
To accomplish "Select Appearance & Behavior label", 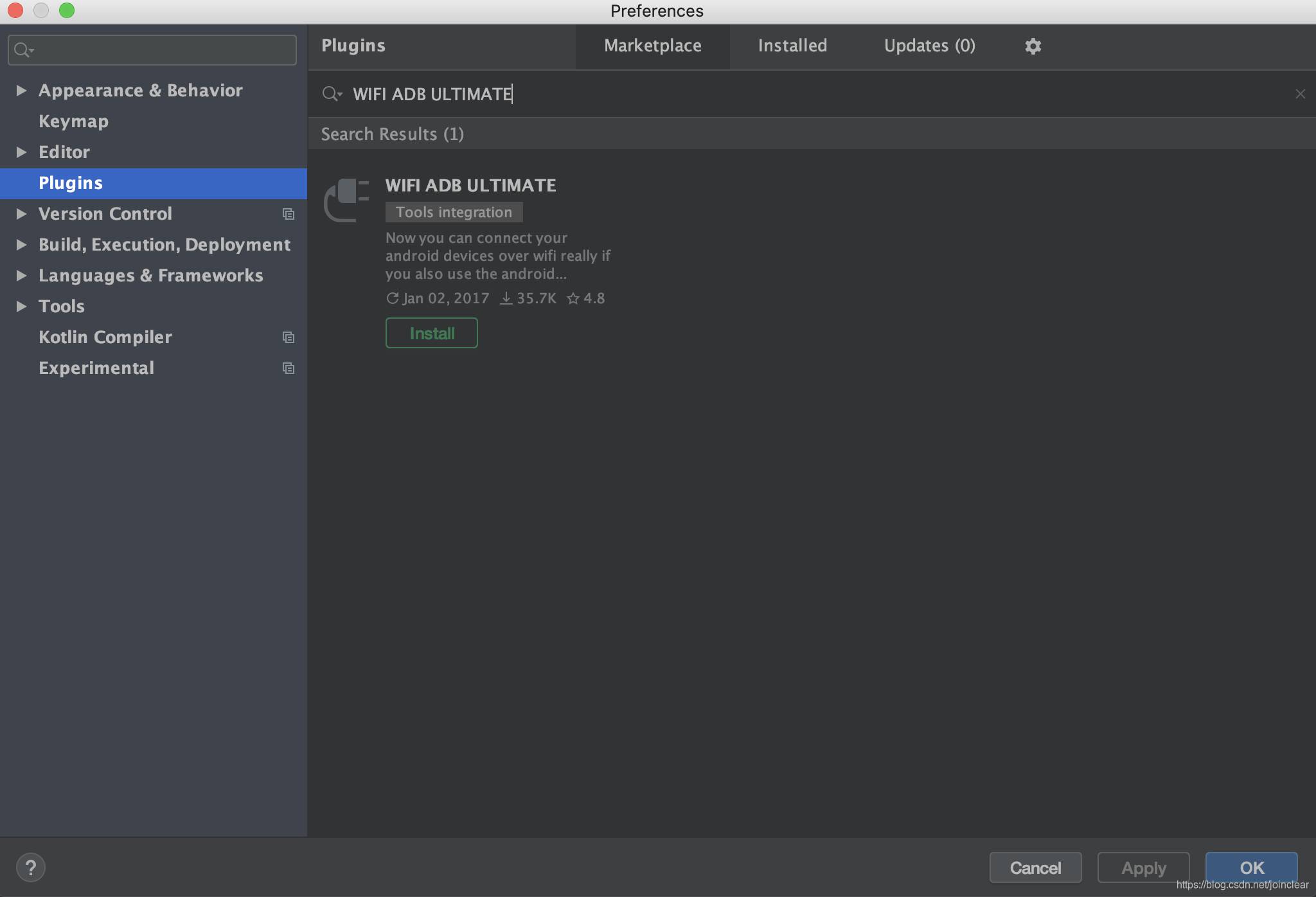I will point(141,91).
